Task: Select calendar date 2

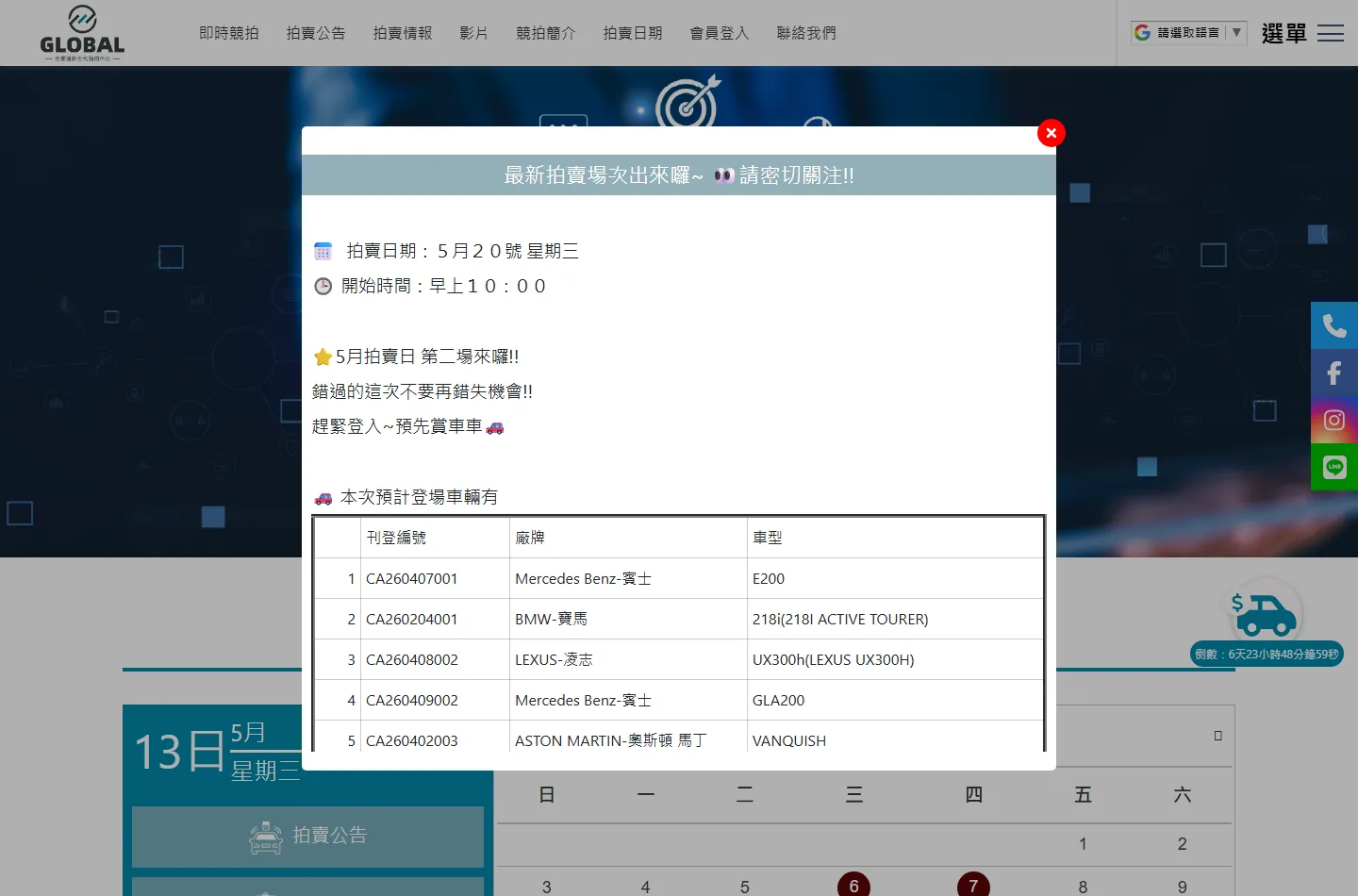Action: 1182,844
